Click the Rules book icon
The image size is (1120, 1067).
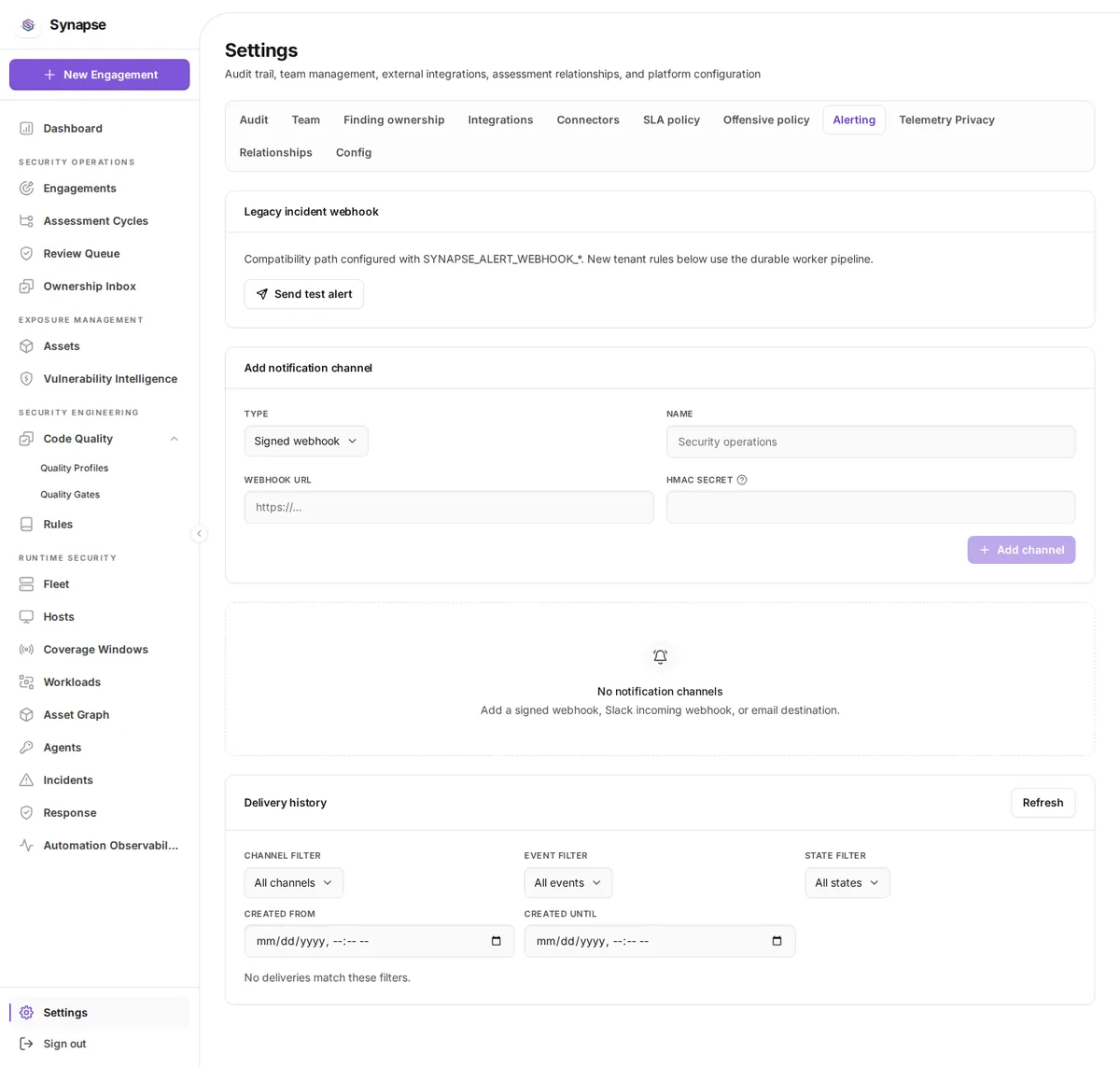tap(26, 524)
